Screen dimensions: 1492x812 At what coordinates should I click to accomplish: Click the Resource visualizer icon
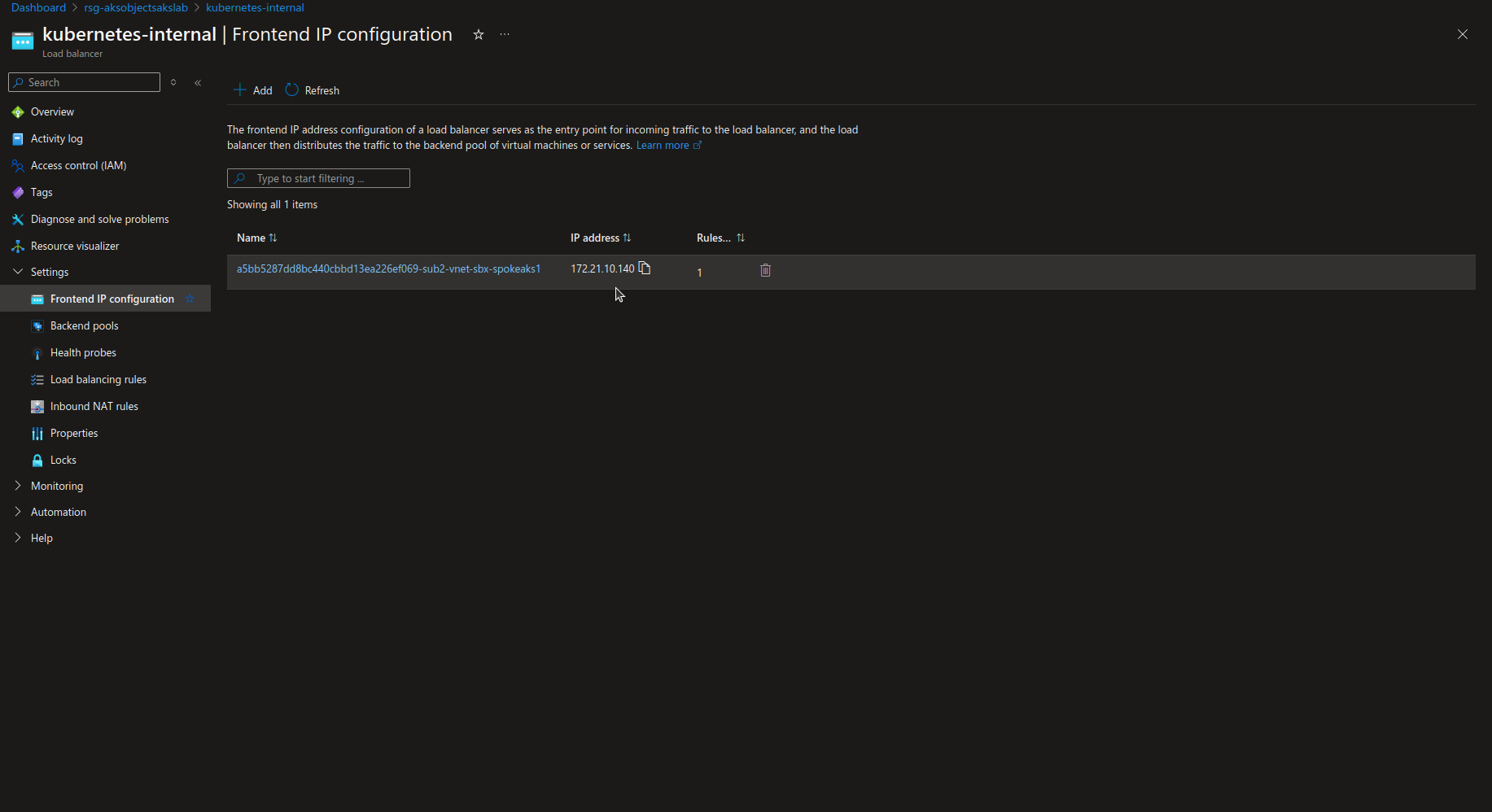pyautogui.click(x=18, y=247)
